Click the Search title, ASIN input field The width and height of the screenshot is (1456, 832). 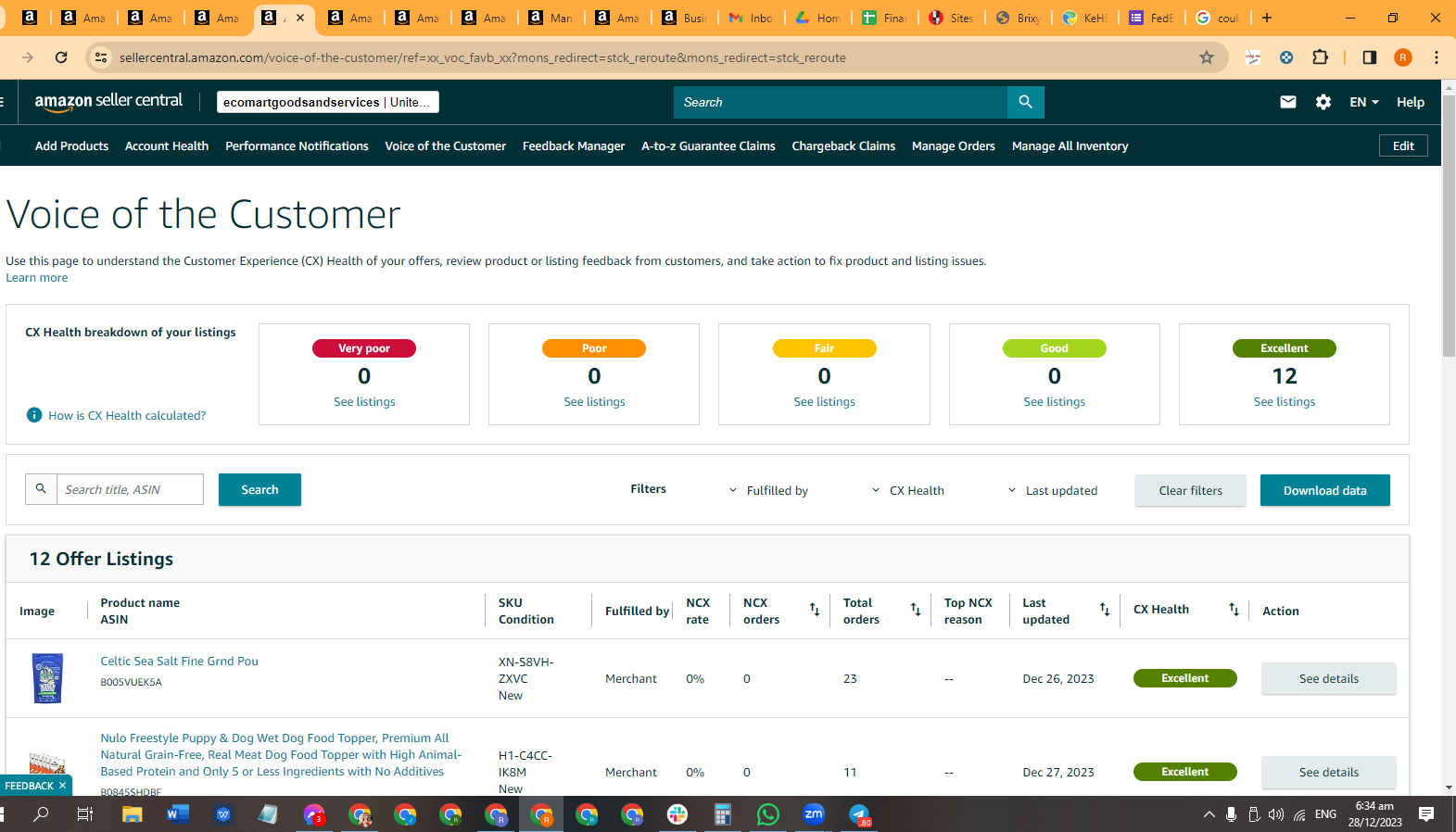[131, 489]
